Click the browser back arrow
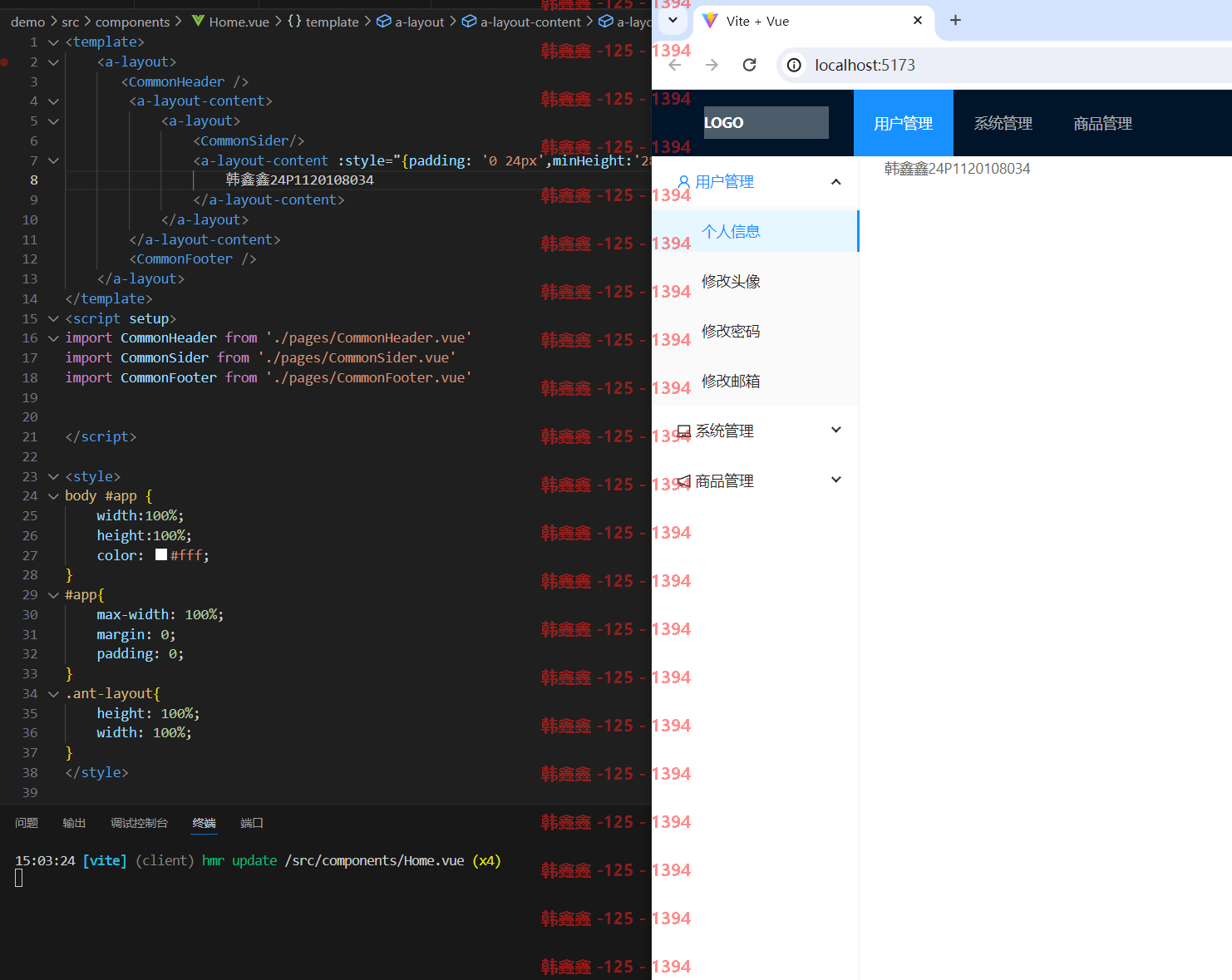1232x980 pixels. (x=675, y=65)
